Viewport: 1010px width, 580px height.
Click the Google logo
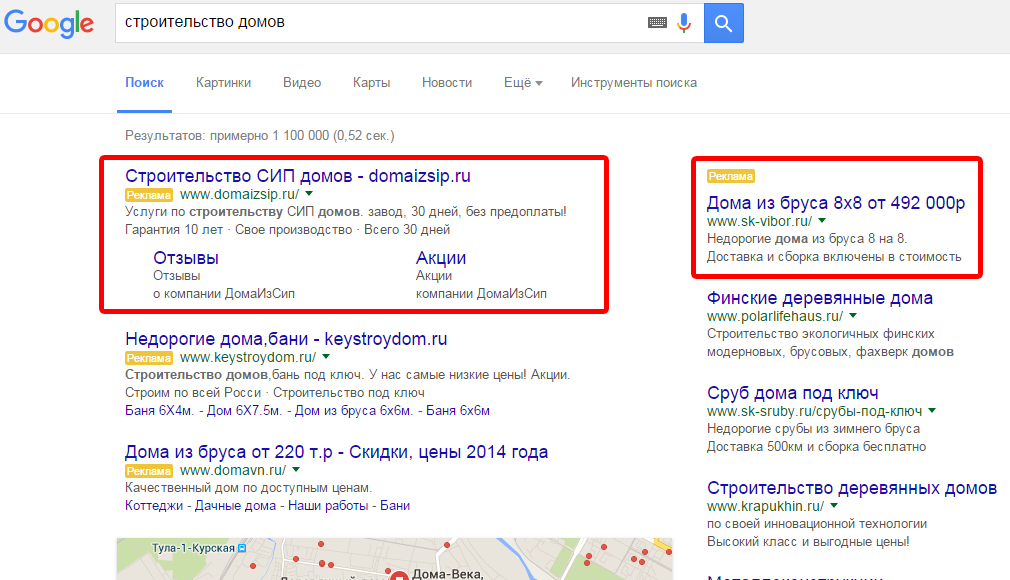[x=49, y=24]
